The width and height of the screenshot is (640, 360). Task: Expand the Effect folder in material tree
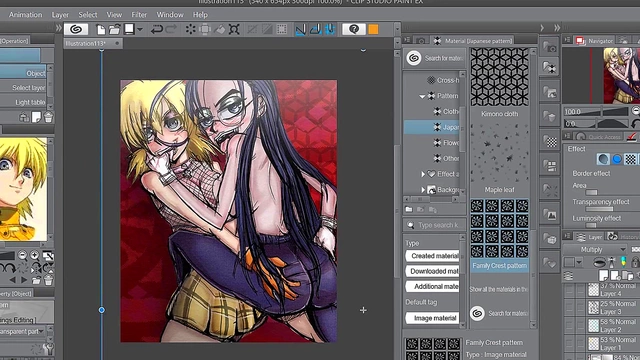pyautogui.click(x=423, y=174)
